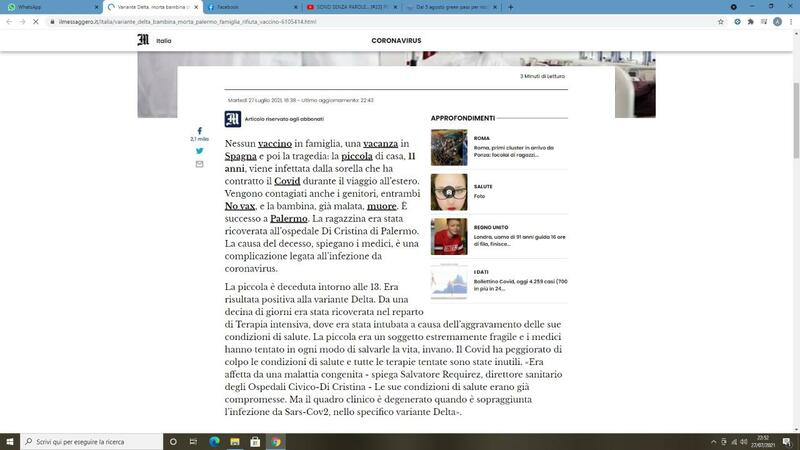Open 'Roma, primi cluster in arrivo' headline
Image resolution: width=800 pixels, height=450 pixels.
click(x=514, y=151)
